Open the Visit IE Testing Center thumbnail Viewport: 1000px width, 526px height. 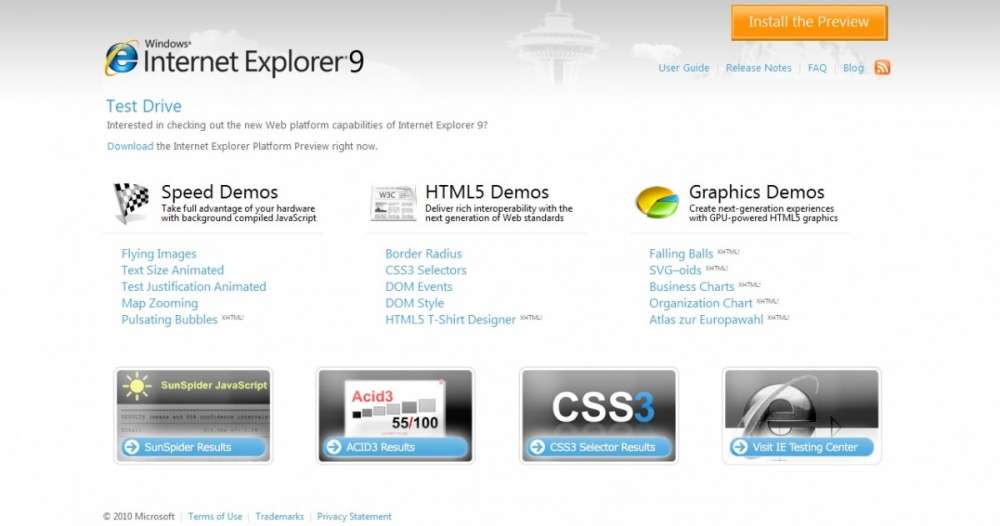coord(802,415)
